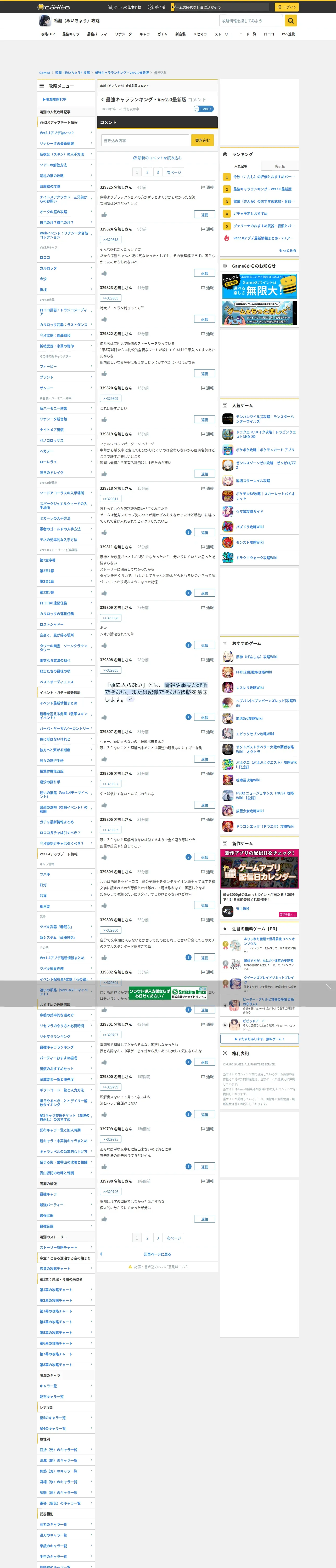Open ゲームをもっと楽しく banner
336x1568 pixels.
260,313
